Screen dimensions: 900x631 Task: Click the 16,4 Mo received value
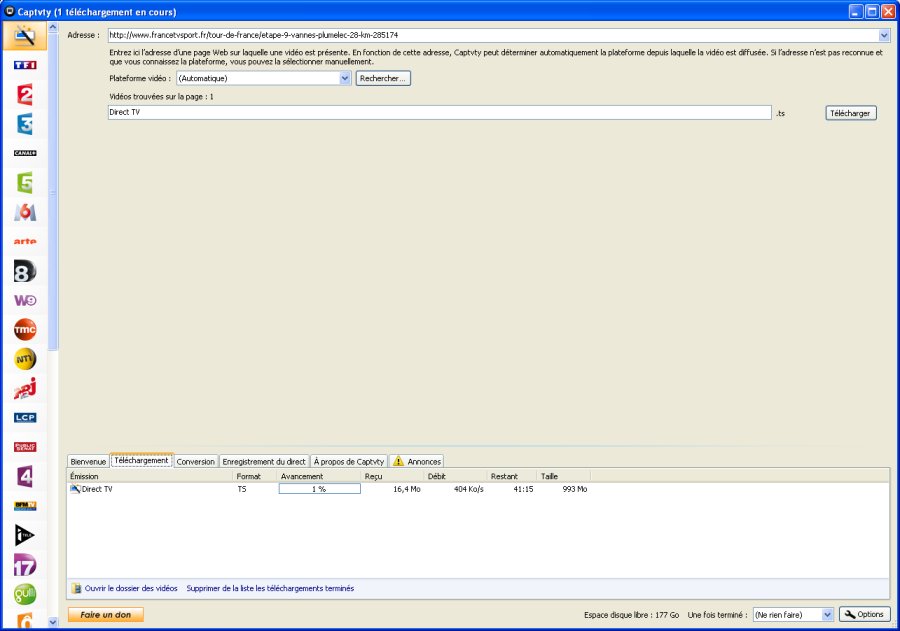pos(407,489)
